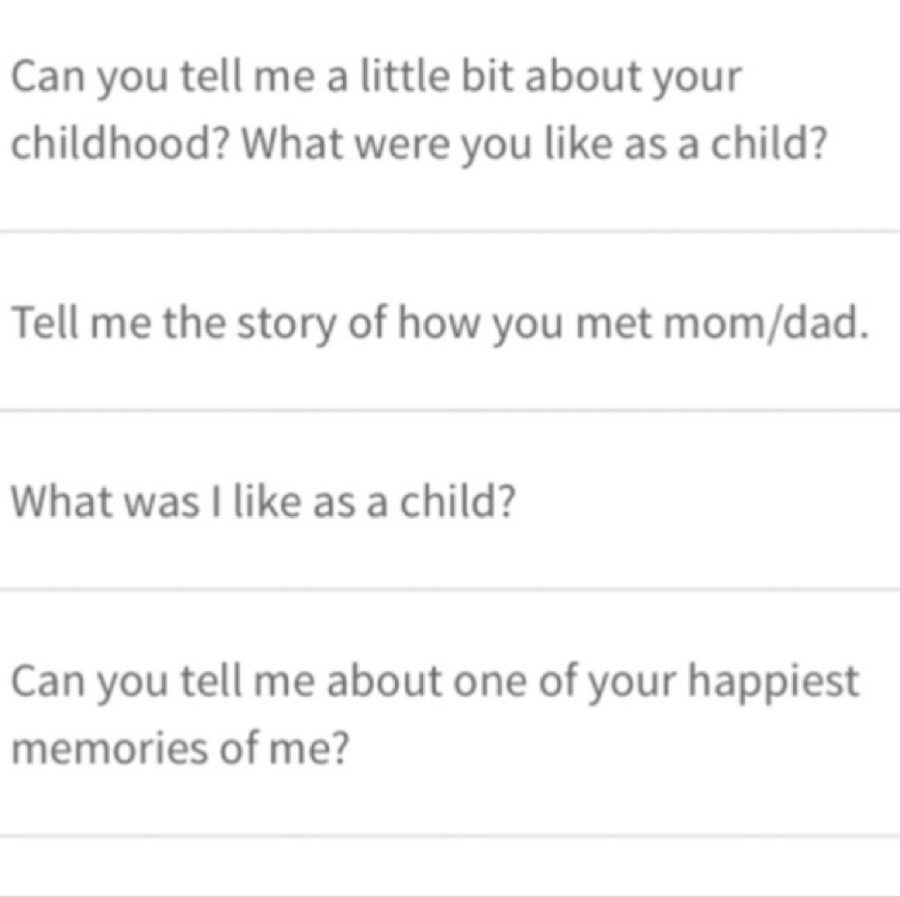Open "Tell me the story of how you met mom/dad"
The width and height of the screenshot is (900, 897).
[450, 321]
